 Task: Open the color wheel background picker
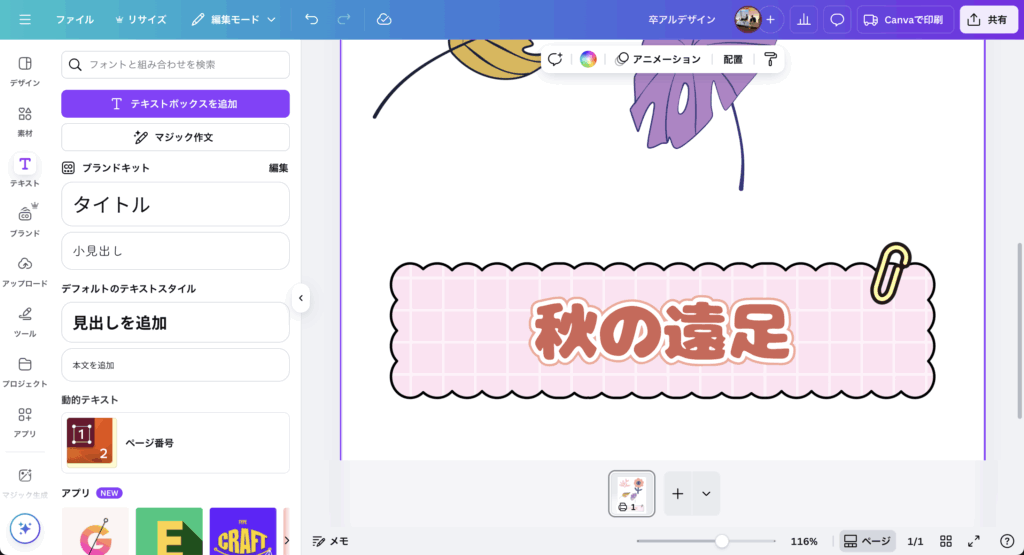(588, 59)
